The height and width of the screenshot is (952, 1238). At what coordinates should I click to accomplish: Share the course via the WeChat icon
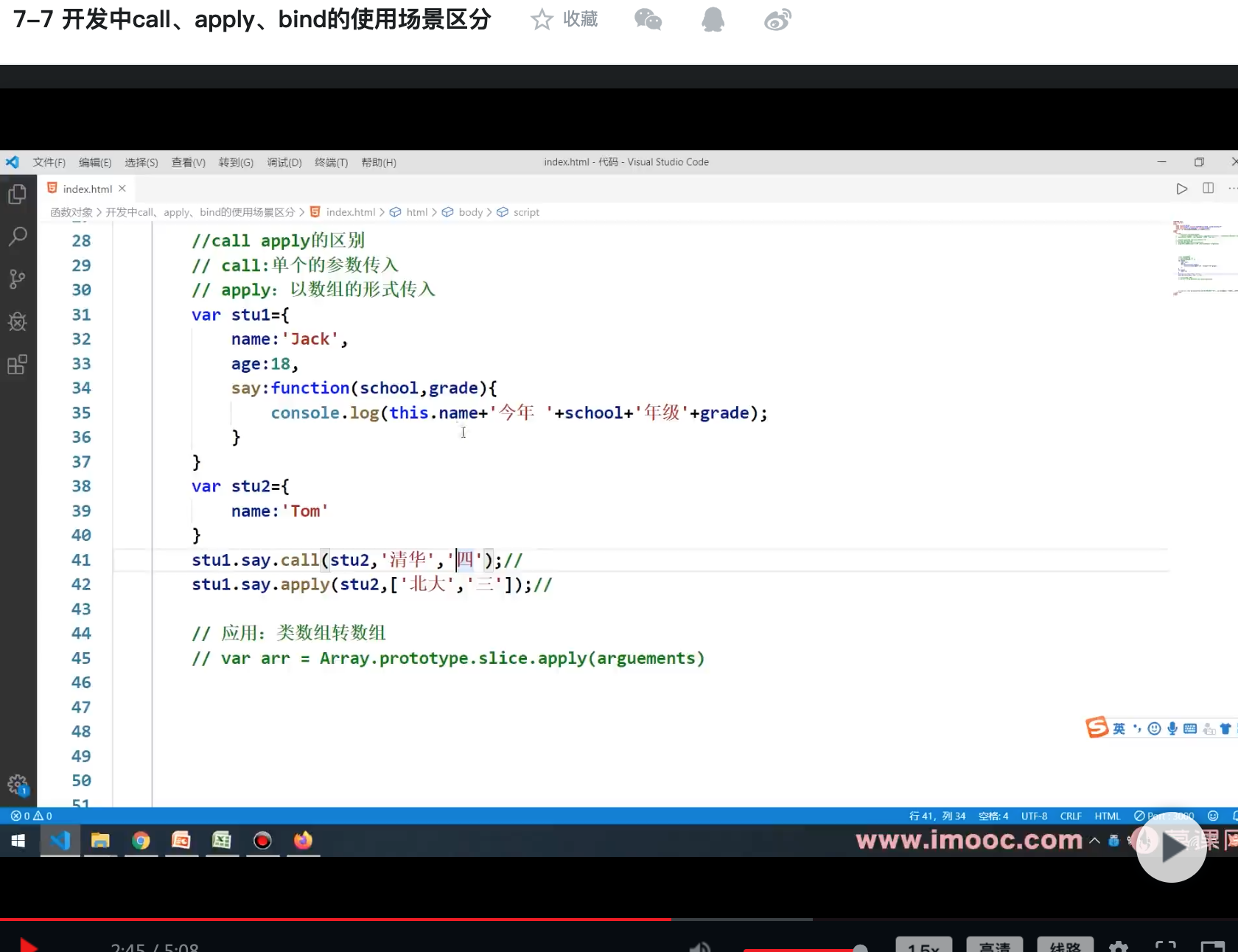click(648, 19)
